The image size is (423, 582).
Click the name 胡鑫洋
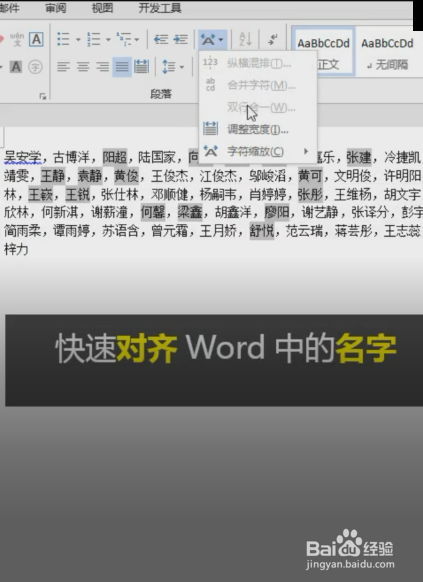233,212
